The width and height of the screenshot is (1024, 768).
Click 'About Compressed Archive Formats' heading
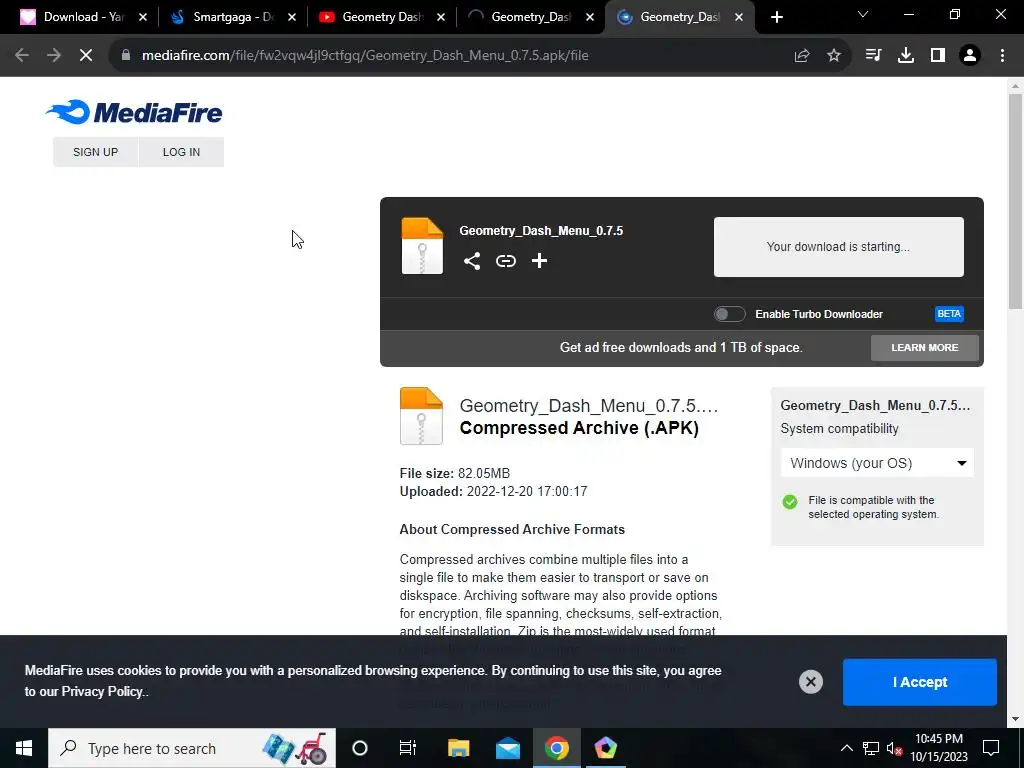512,530
